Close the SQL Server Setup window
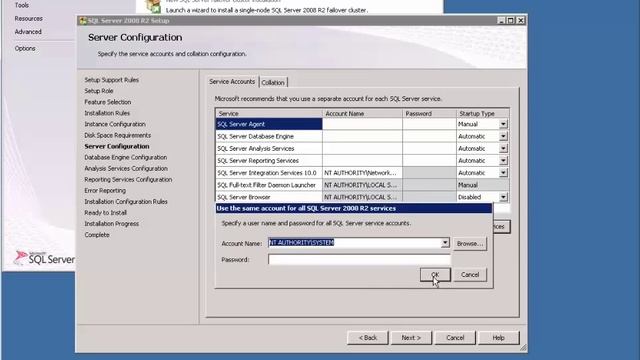The width and height of the screenshot is (640, 360). pos(520,20)
